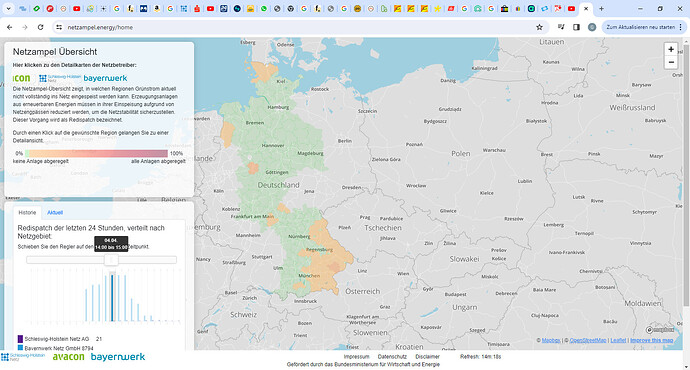Open a new browser tab
This screenshot has width=690, height=370.
[x=601, y=8]
